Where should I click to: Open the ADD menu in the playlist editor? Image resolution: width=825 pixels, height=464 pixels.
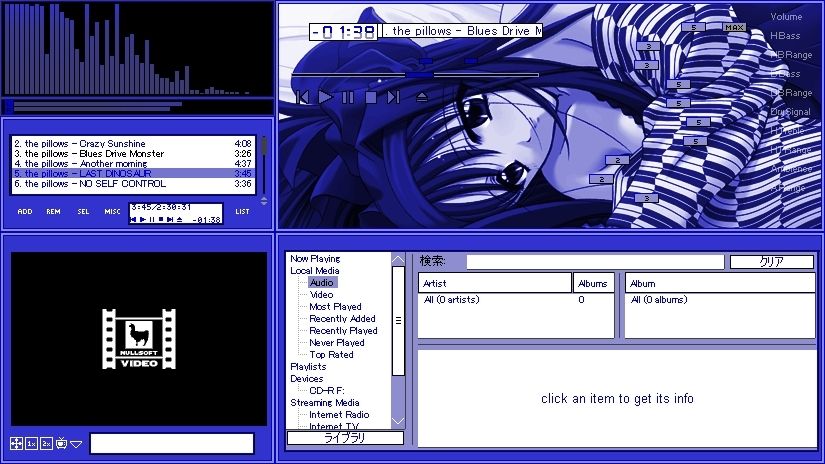coord(25,211)
